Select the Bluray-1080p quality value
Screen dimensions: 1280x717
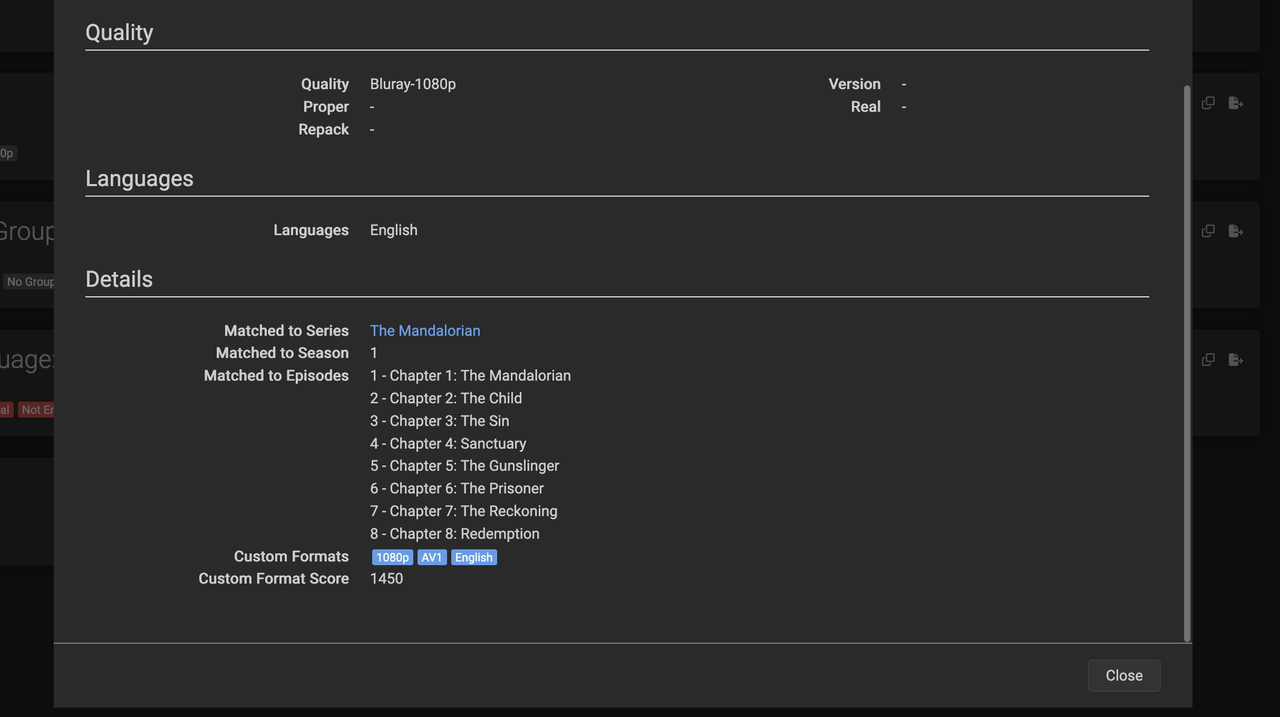(413, 84)
